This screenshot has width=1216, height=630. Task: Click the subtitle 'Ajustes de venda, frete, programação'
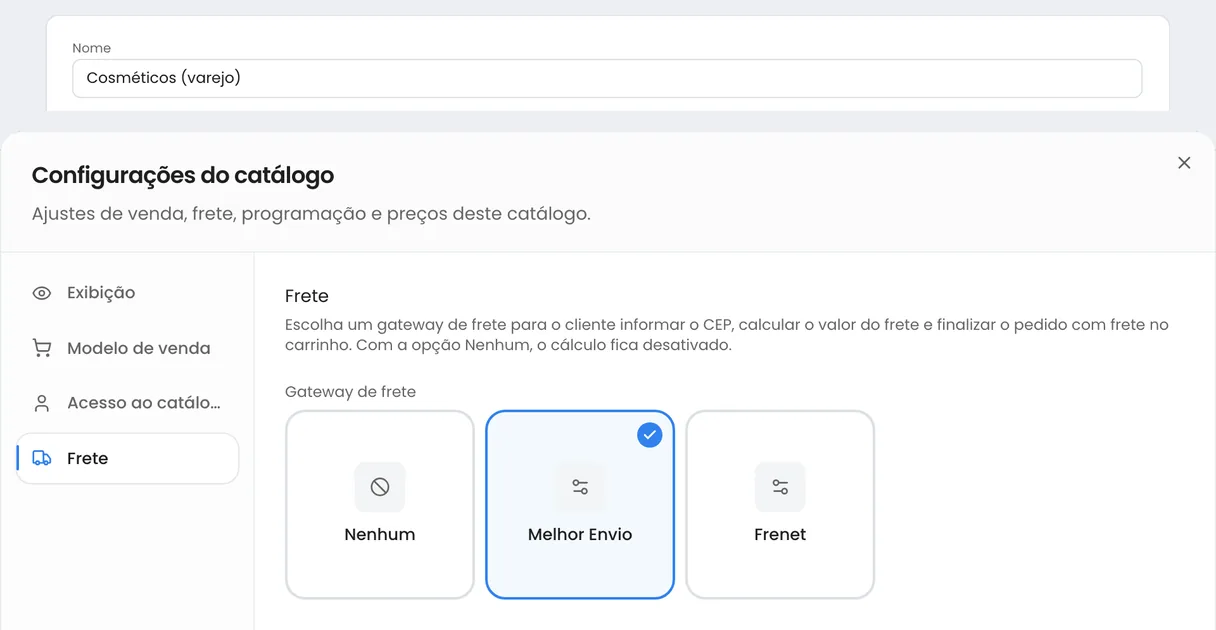point(311,214)
